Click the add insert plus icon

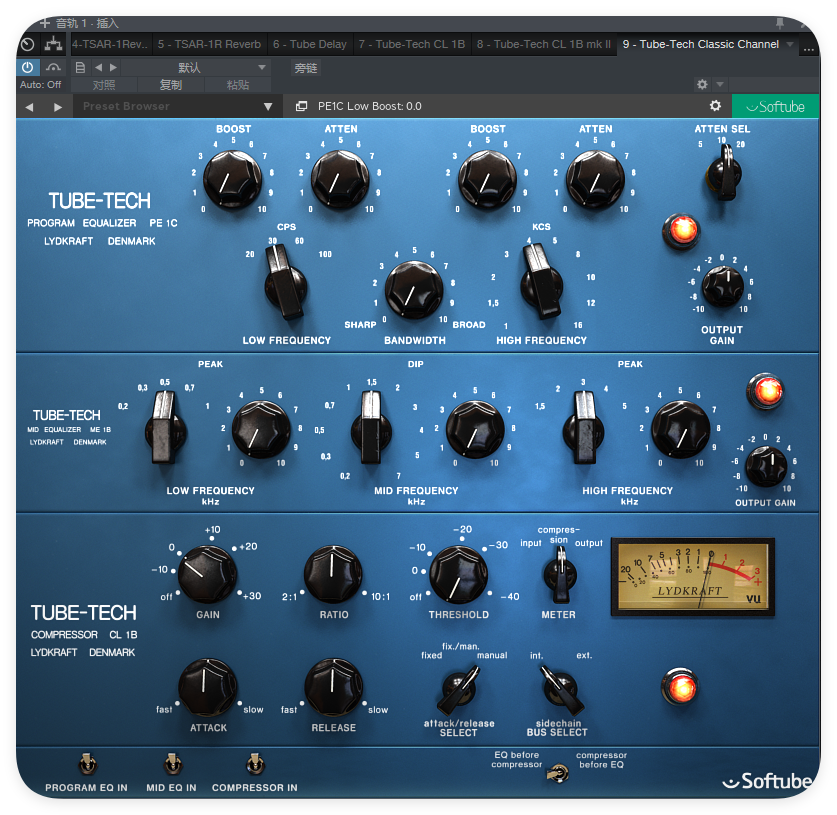pos(45,23)
